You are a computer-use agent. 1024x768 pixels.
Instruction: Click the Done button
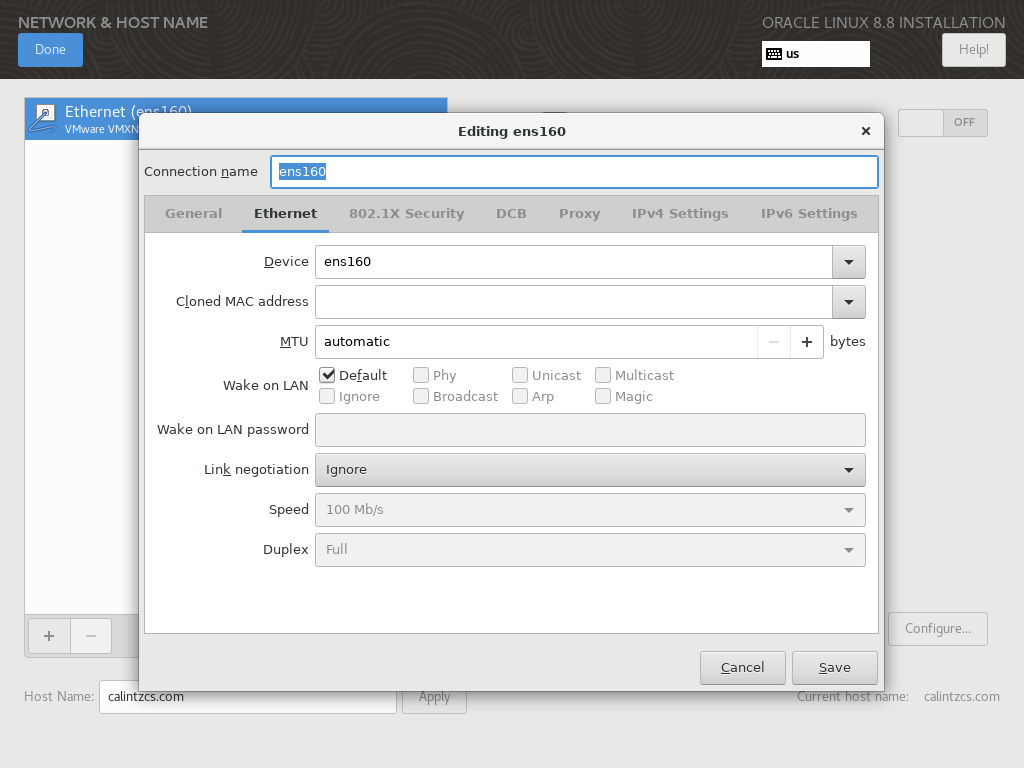coord(50,50)
